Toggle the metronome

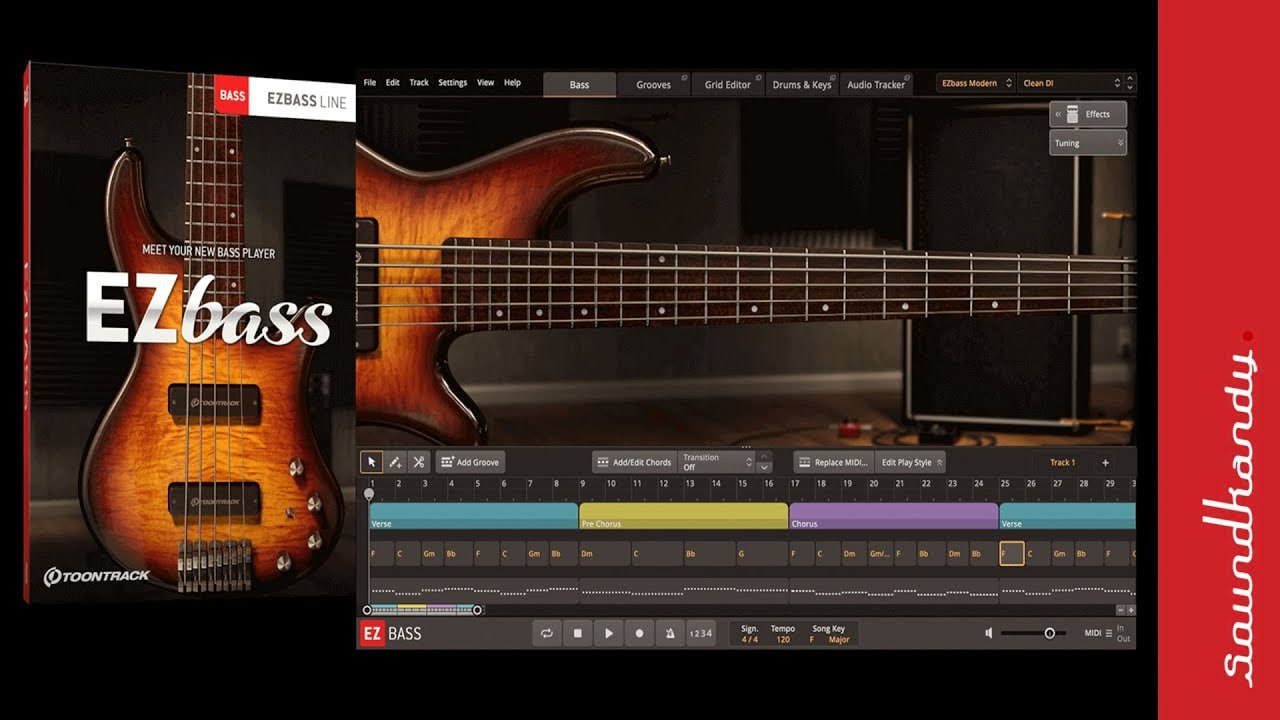click(669, 633)
